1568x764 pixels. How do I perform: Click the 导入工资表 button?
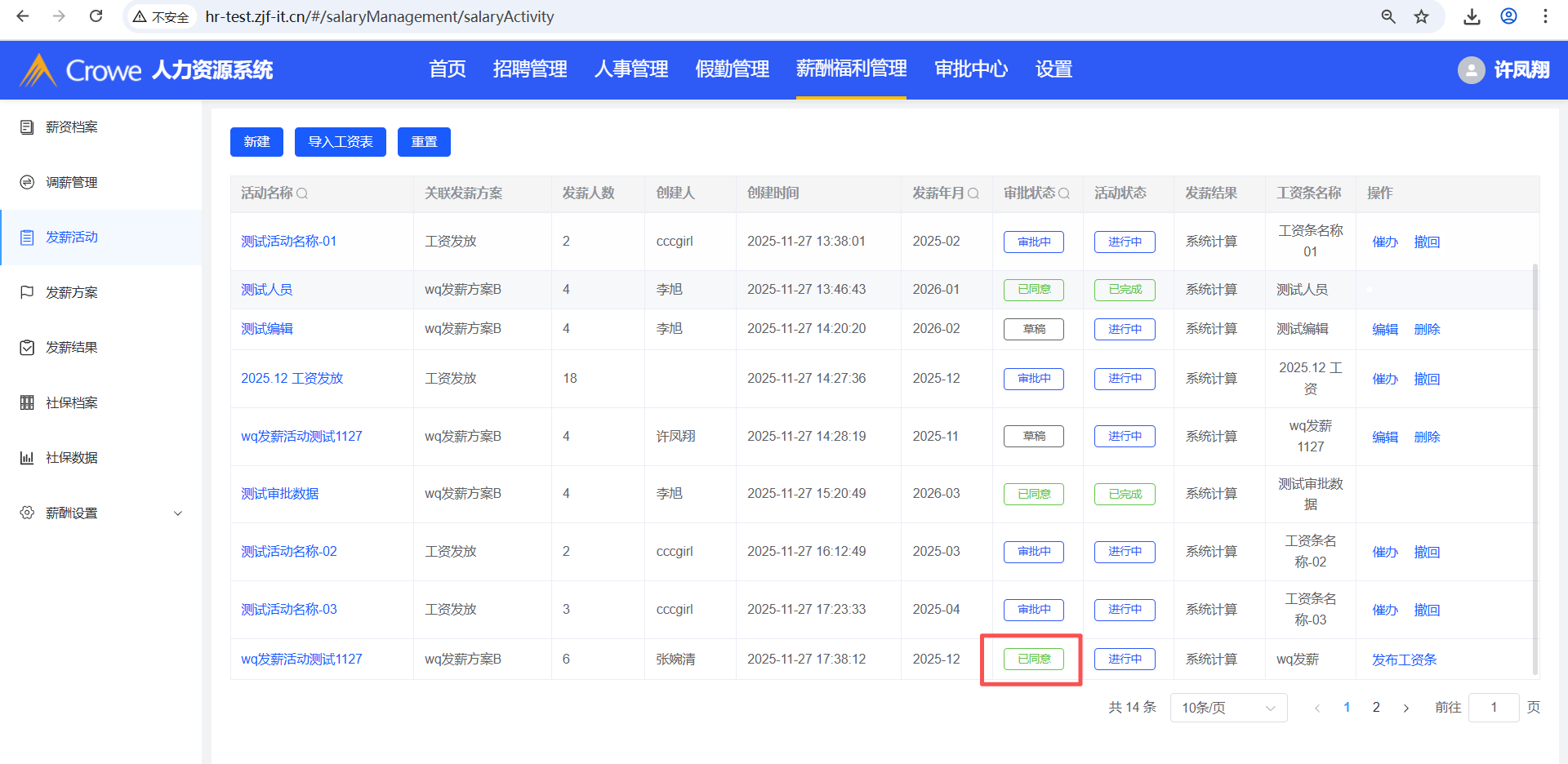tap(341, 142)
